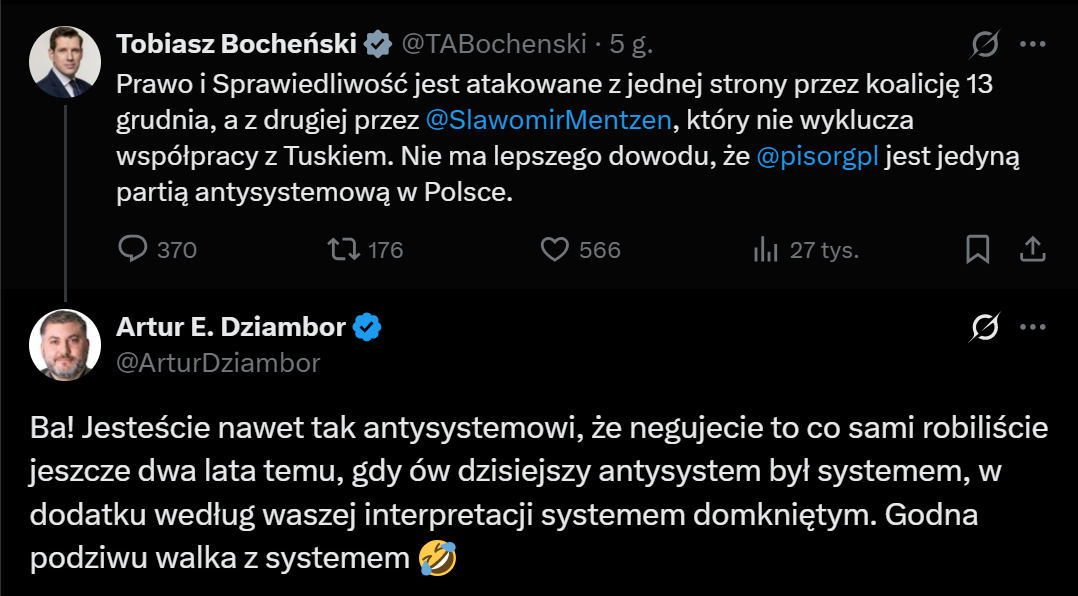
Task: Open more options on Dziambor's reply
Action: click(x=1032, y=327)
